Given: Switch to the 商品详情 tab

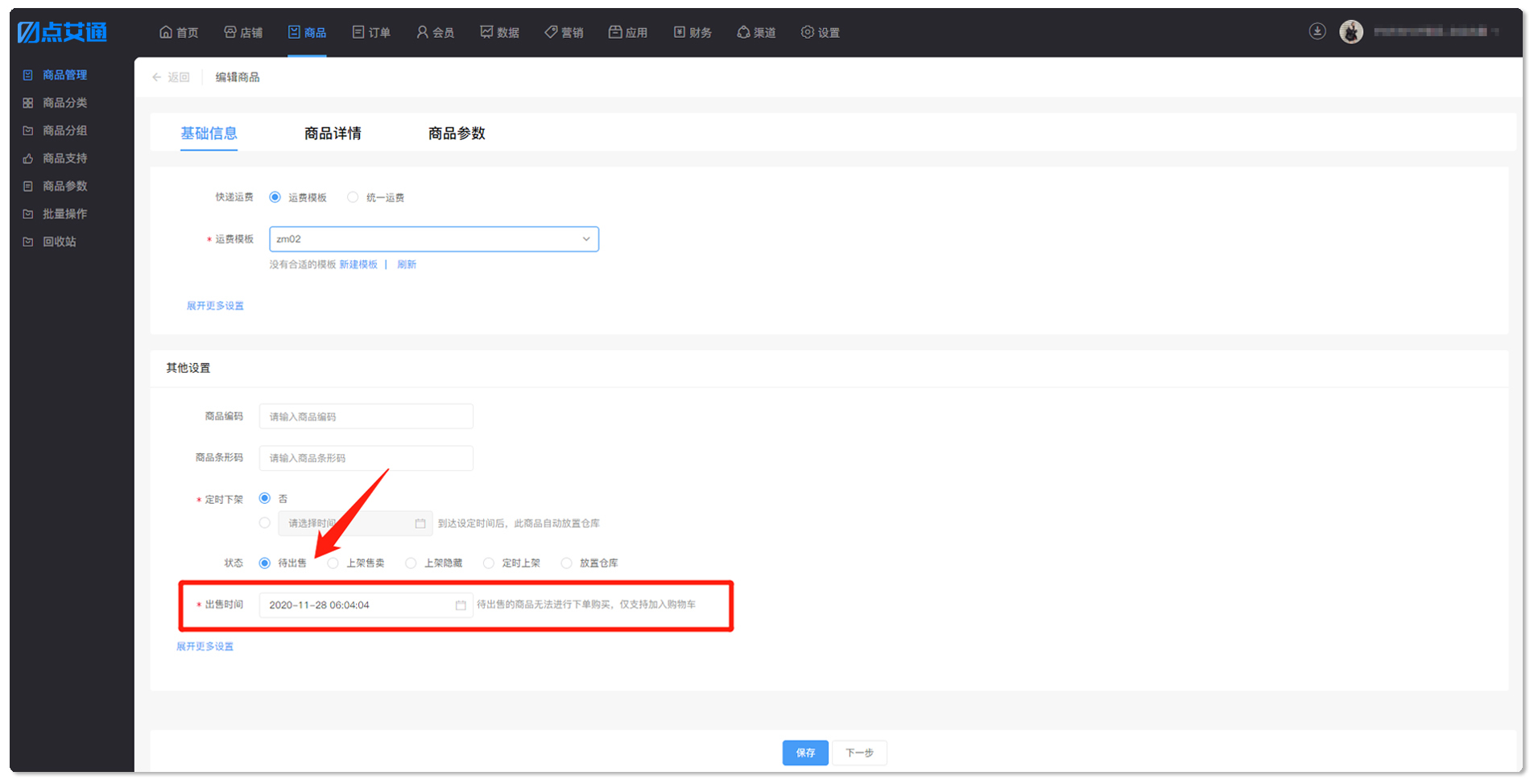Looking at the screenshot, I should coord(333,134).
